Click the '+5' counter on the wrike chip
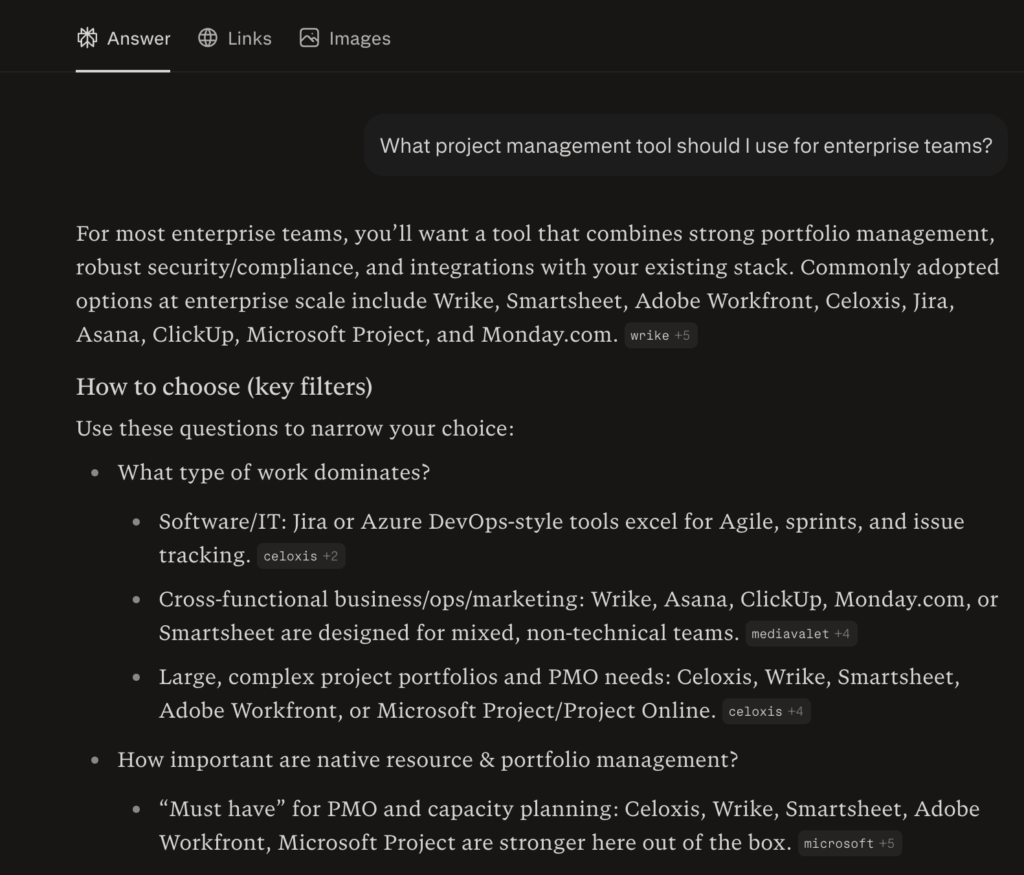 (680, 336)
